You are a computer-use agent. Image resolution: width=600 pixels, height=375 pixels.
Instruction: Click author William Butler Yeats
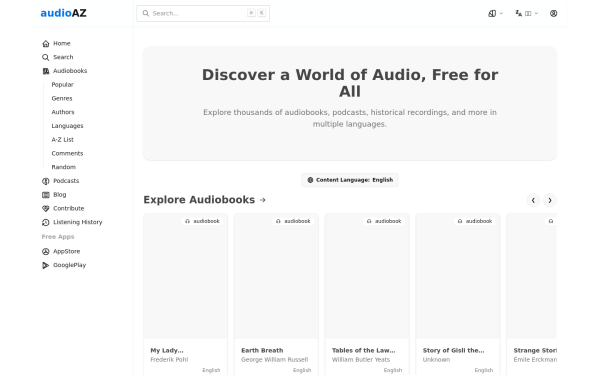361,360
